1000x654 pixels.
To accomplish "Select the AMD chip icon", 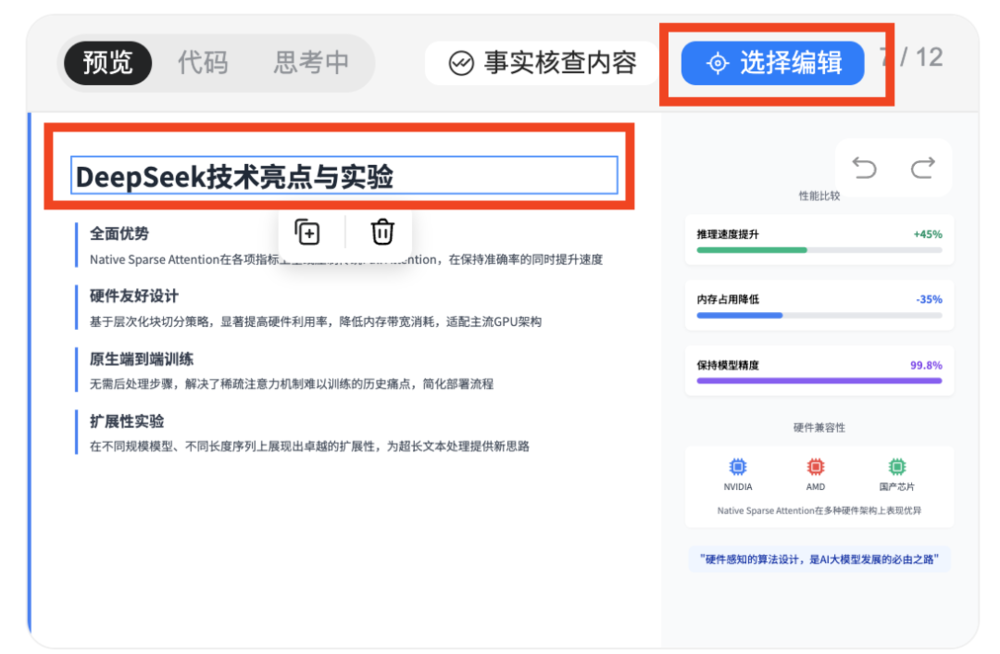I will (x=814, y=467).
